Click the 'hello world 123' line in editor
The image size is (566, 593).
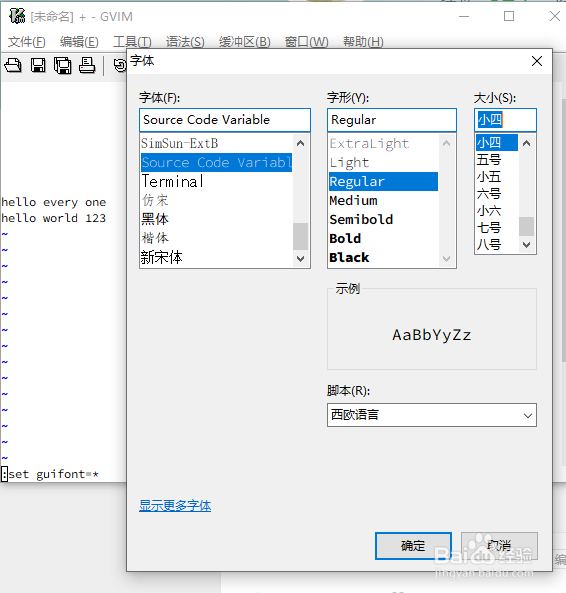click(x=54, y=218)
